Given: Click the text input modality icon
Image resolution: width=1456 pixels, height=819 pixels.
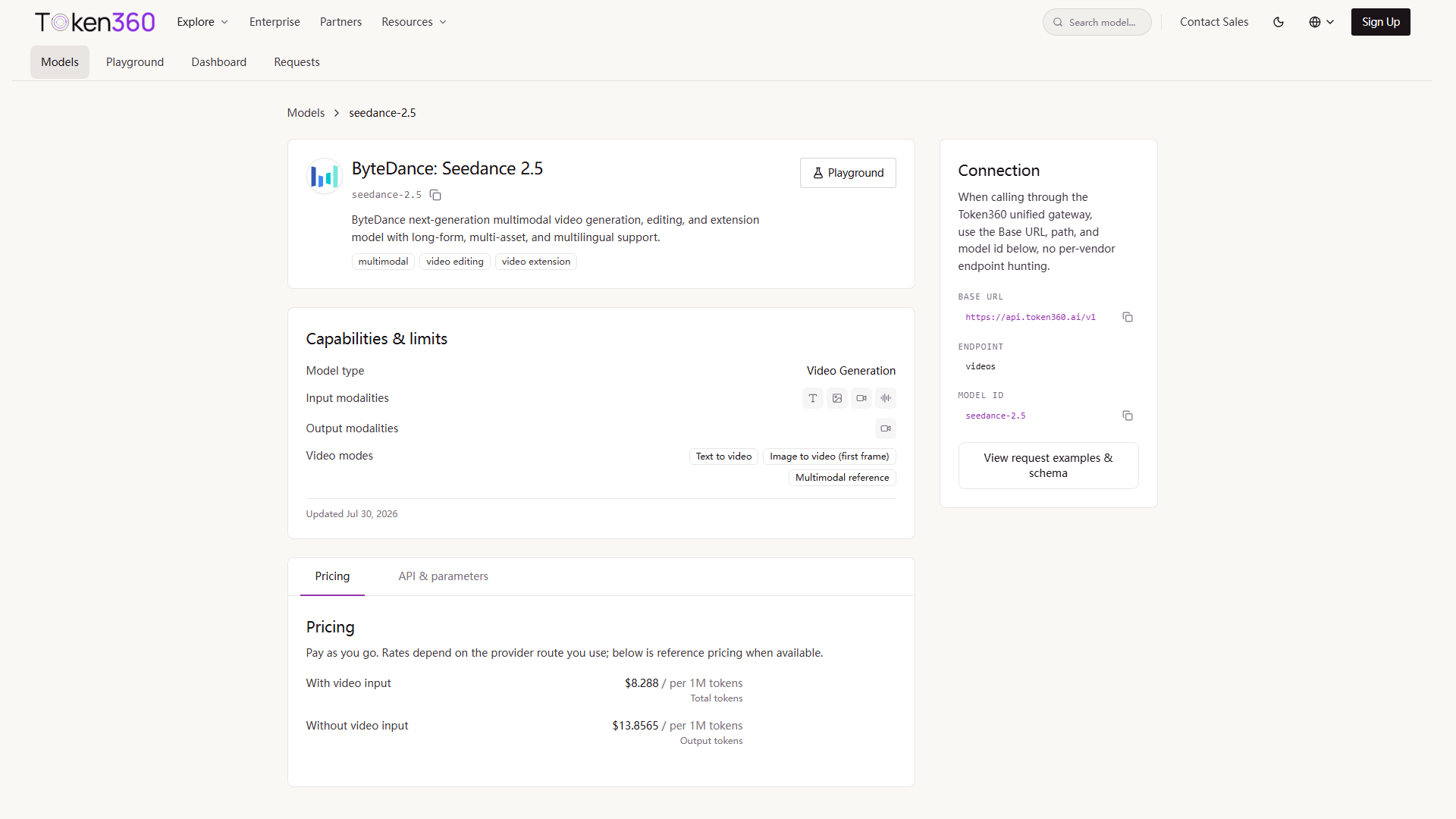Looking at the screenshot, I should point(813,398).
